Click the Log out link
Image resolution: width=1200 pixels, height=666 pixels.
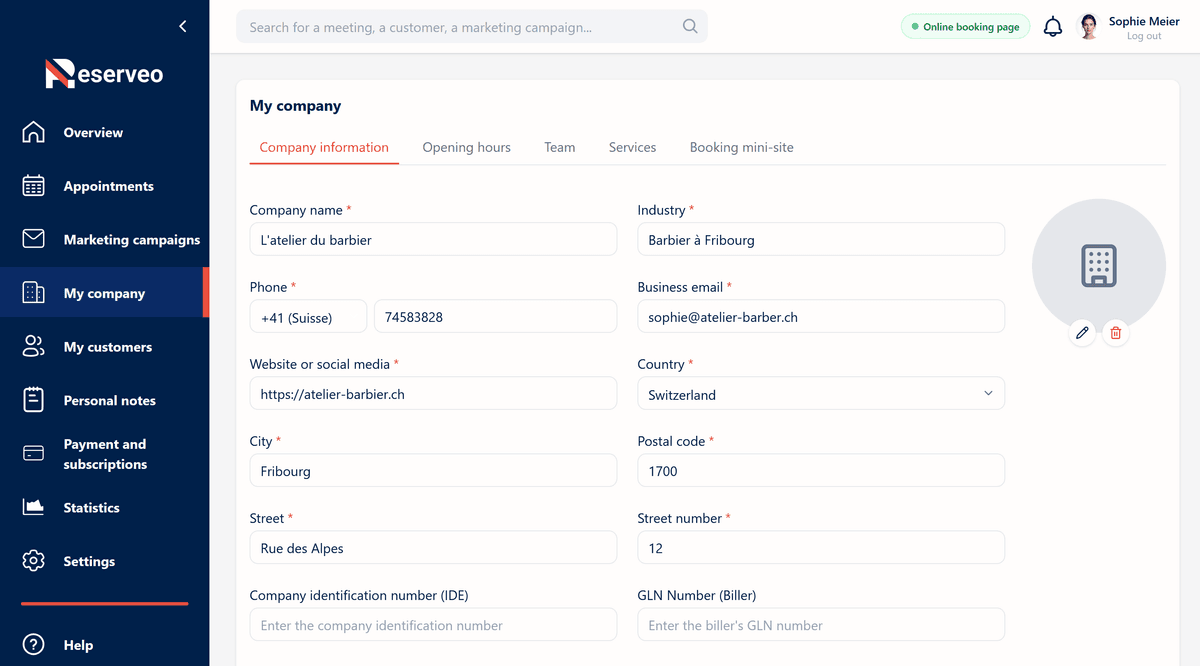1144,36
